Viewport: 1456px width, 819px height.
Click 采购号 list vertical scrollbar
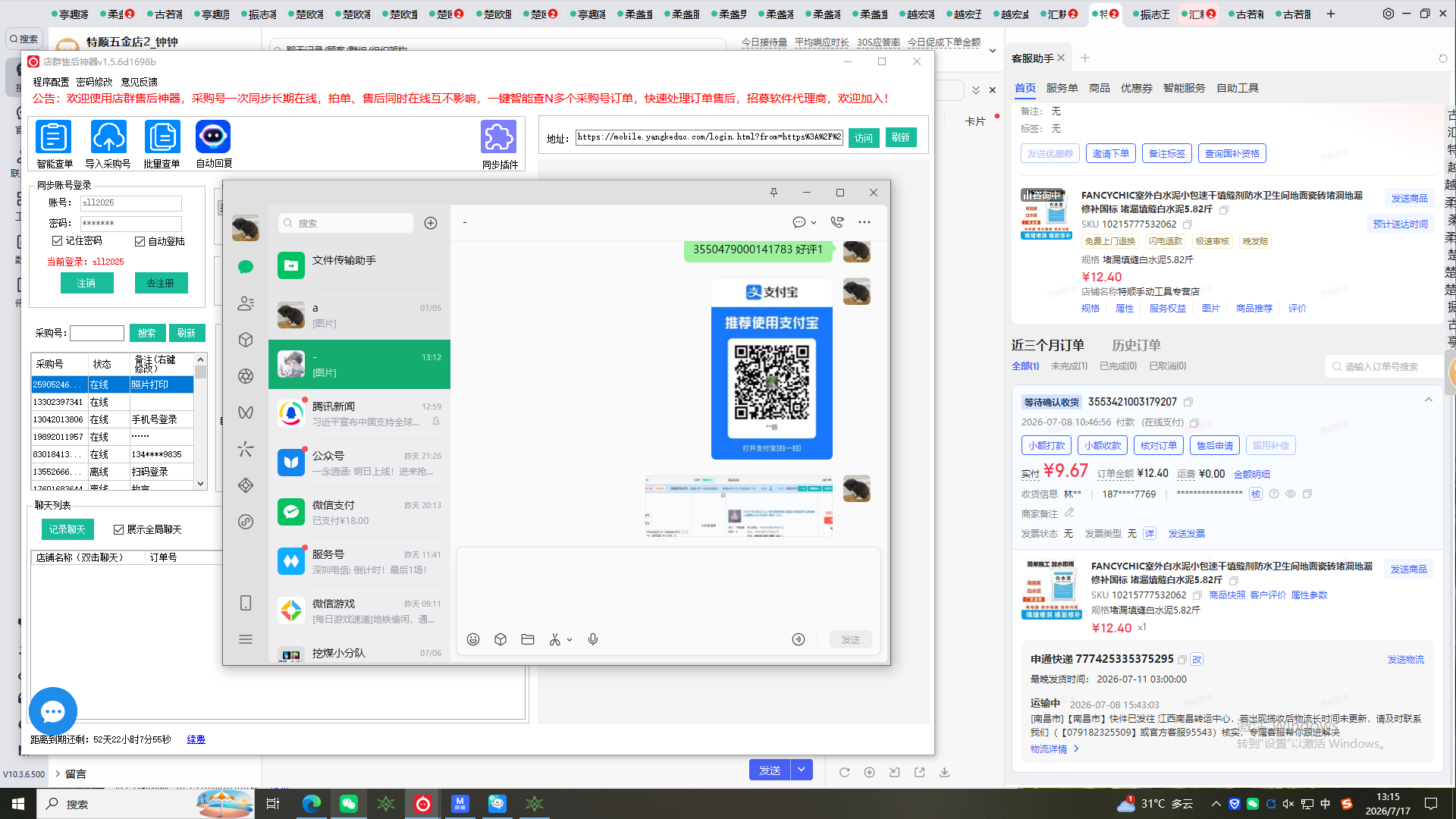click(x=201, y=420)
